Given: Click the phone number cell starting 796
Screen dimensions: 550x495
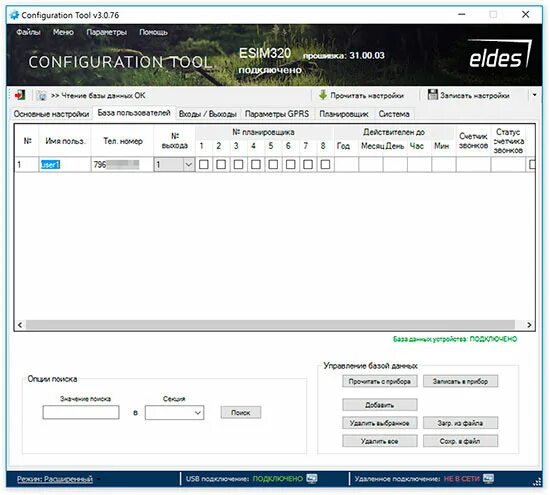Looking at the screenshot, I should (x=122, y=164).
